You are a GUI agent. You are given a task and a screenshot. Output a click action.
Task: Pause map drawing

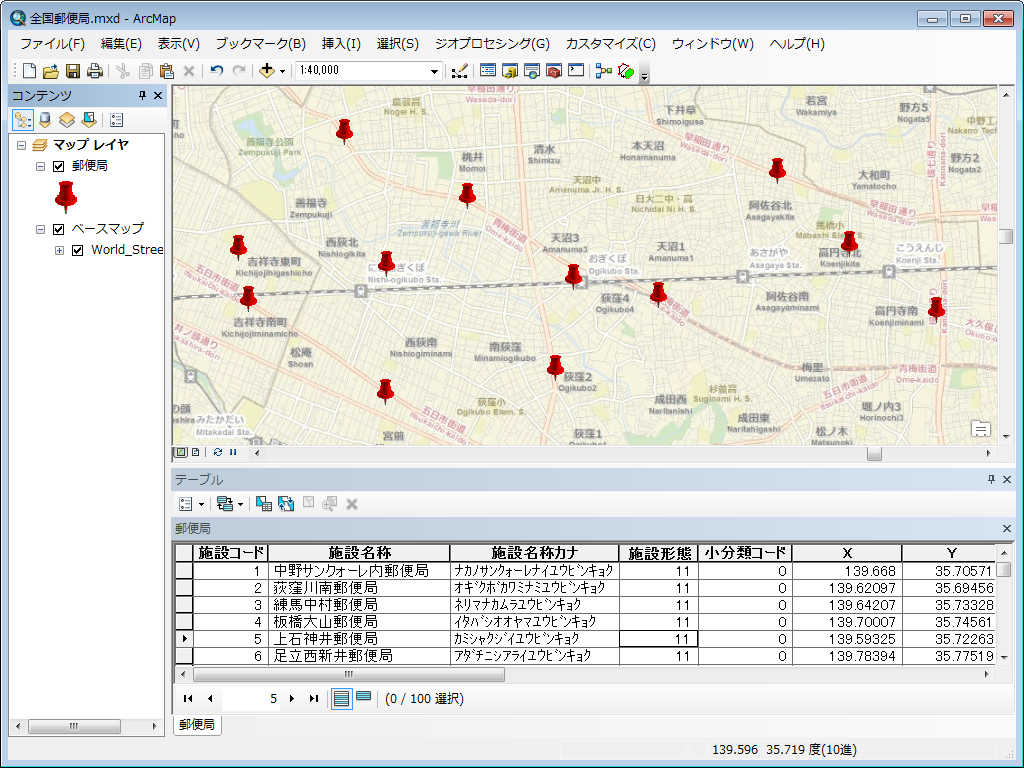point(233,452)
